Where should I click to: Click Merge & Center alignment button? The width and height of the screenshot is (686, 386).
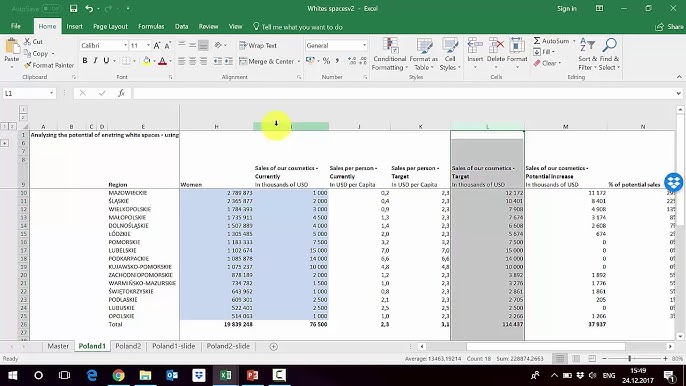pos(267,61)
